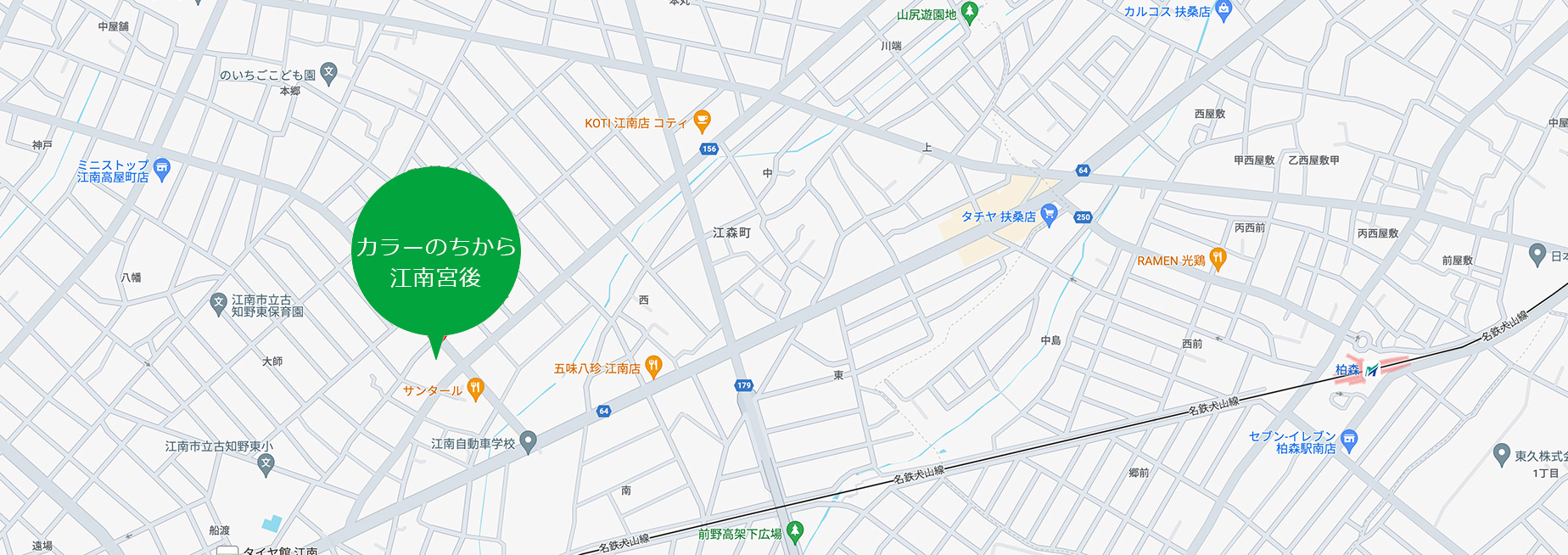The width and height of the screenshot is (1568, 555).
Task: Click the 柏森 station icon
Action: pyautogui.click(x=1371, y=370)
